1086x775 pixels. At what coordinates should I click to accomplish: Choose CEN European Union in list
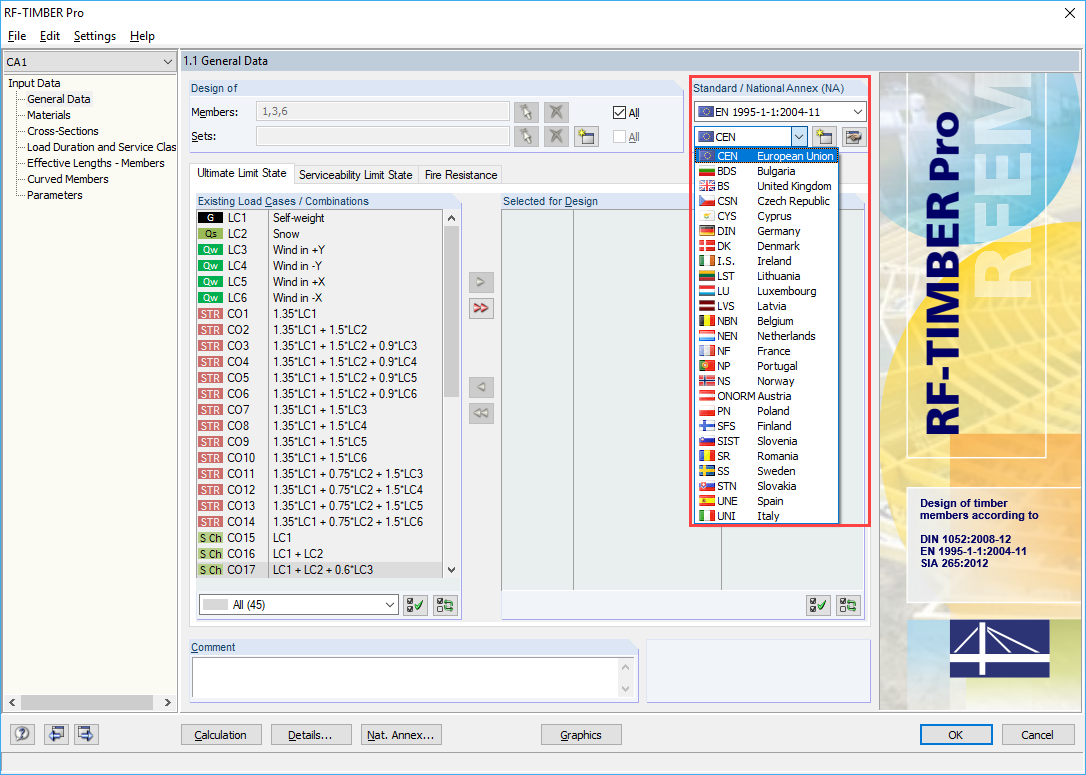(767, 157)
